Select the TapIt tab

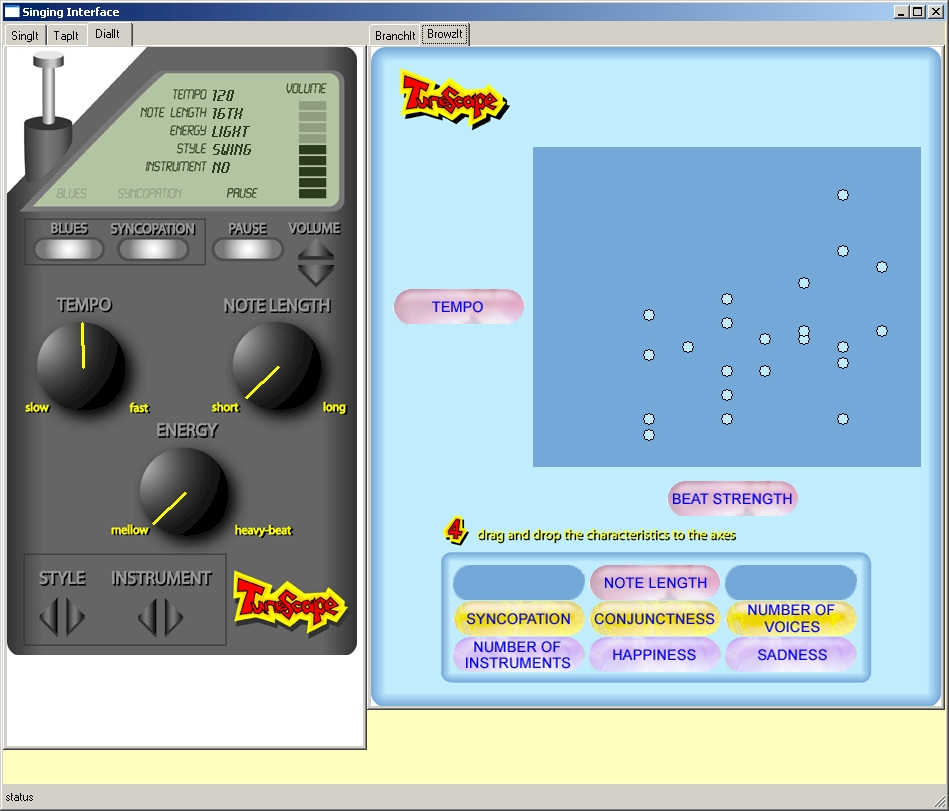pos(66,35)
